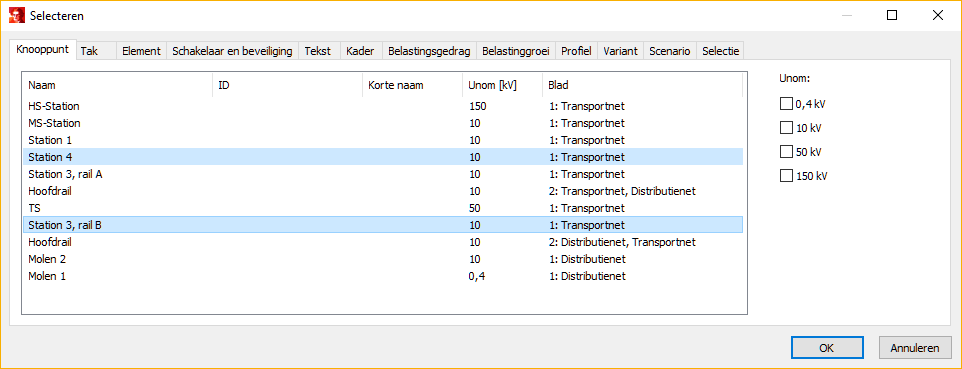Click the 150 value in HS-Station row
Image resolution: width=962 pixels, height=369 pixels.
tap(477, 106)
